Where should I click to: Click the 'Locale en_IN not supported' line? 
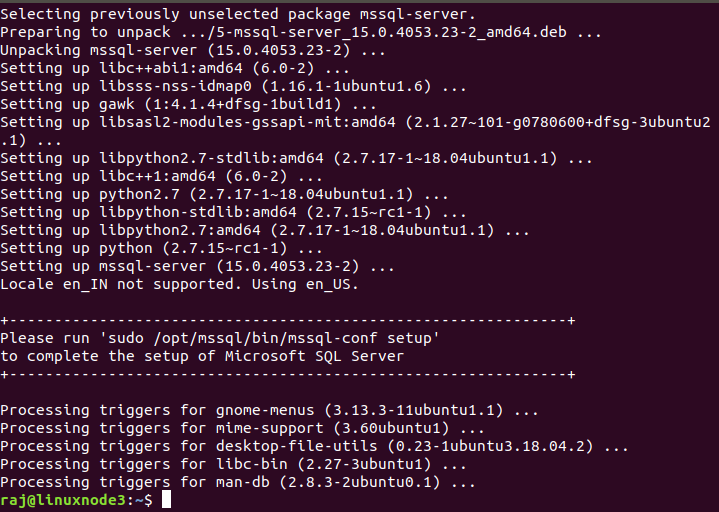(179, 284)
